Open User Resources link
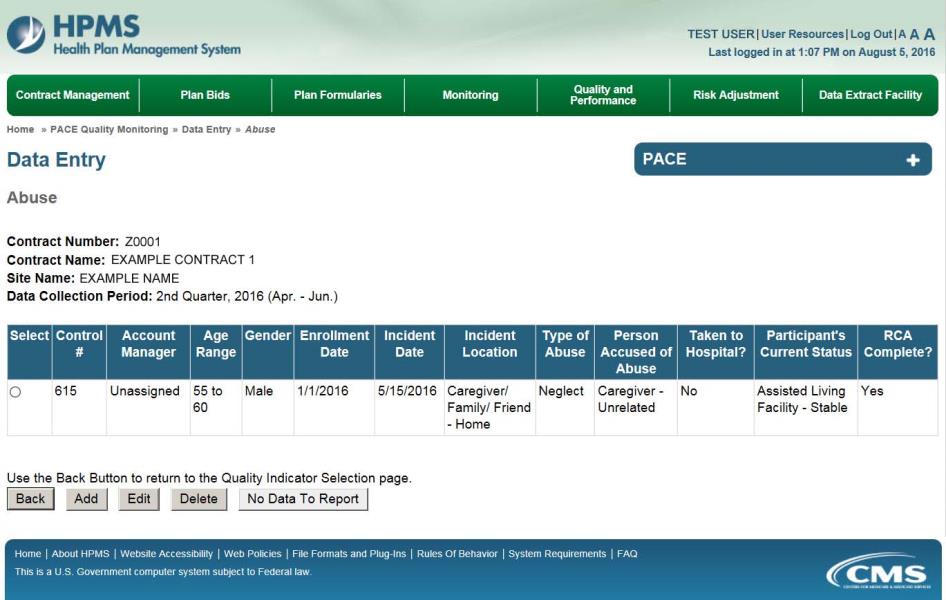 click(802, 34)
